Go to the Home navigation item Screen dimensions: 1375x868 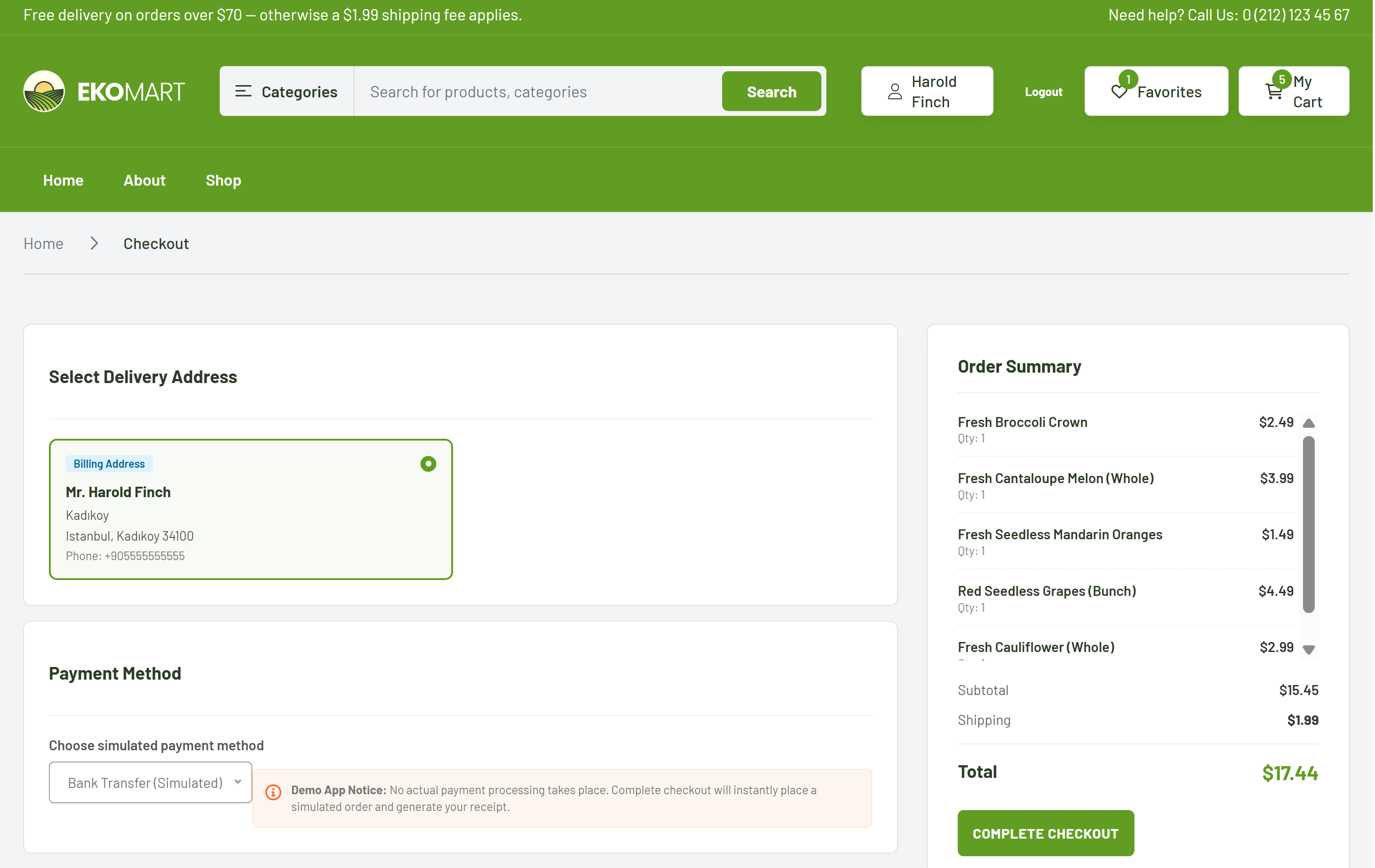(x=63, y=180)
